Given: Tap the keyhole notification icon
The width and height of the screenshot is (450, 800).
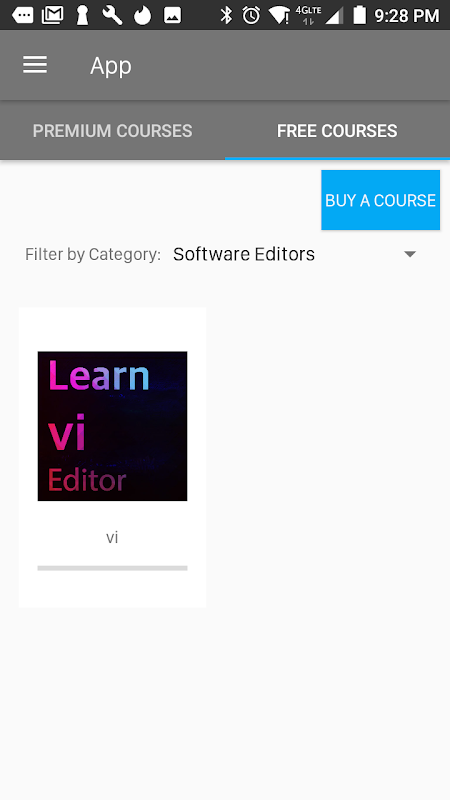Looking at the screenshot, I should coord(82,15).
